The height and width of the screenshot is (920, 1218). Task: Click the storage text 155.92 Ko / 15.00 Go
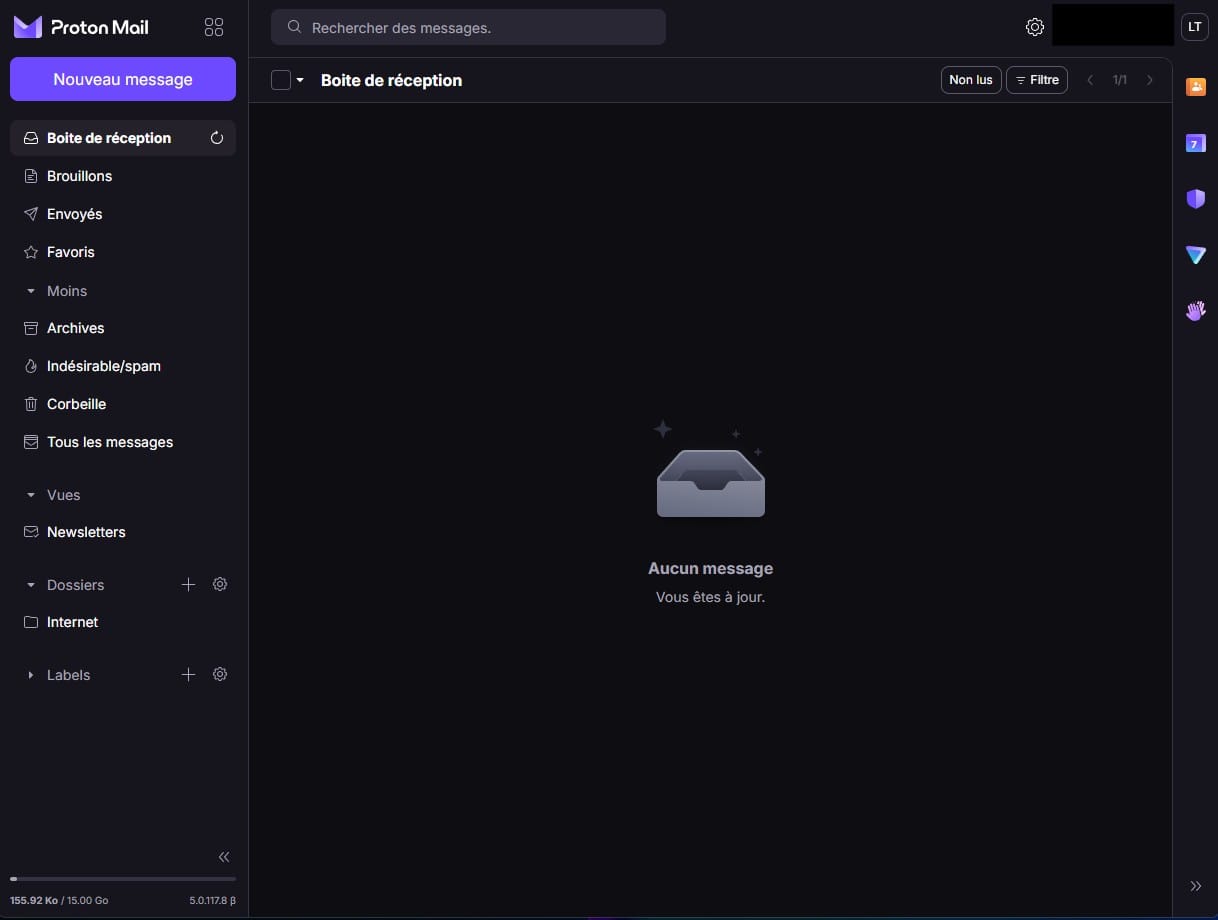(x=59, y=901)
